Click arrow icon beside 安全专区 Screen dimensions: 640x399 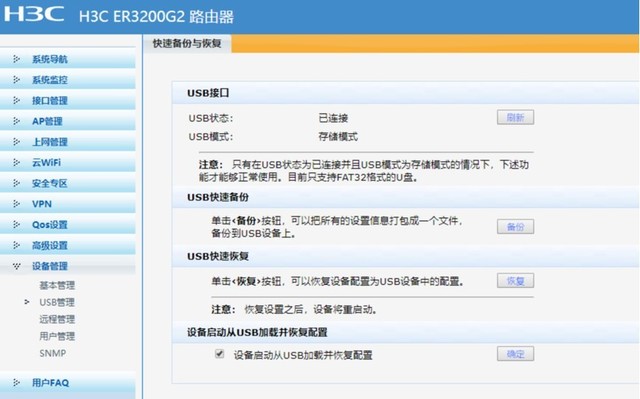point(16,183)
